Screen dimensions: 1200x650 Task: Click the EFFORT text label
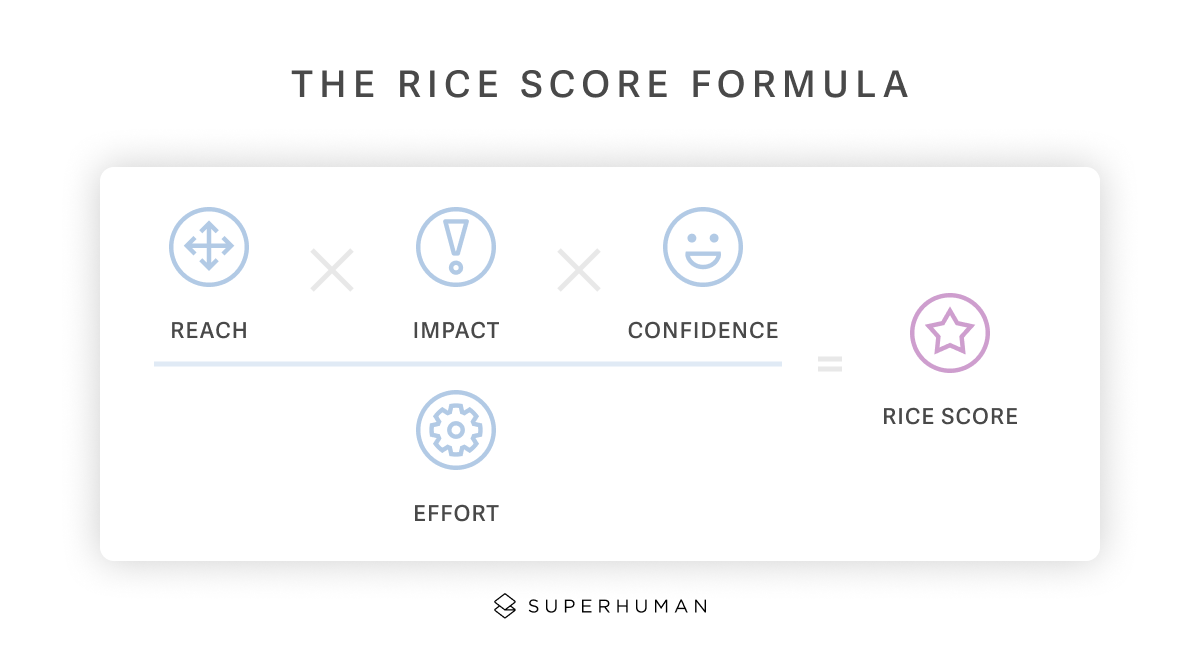[x=456, y=514]
